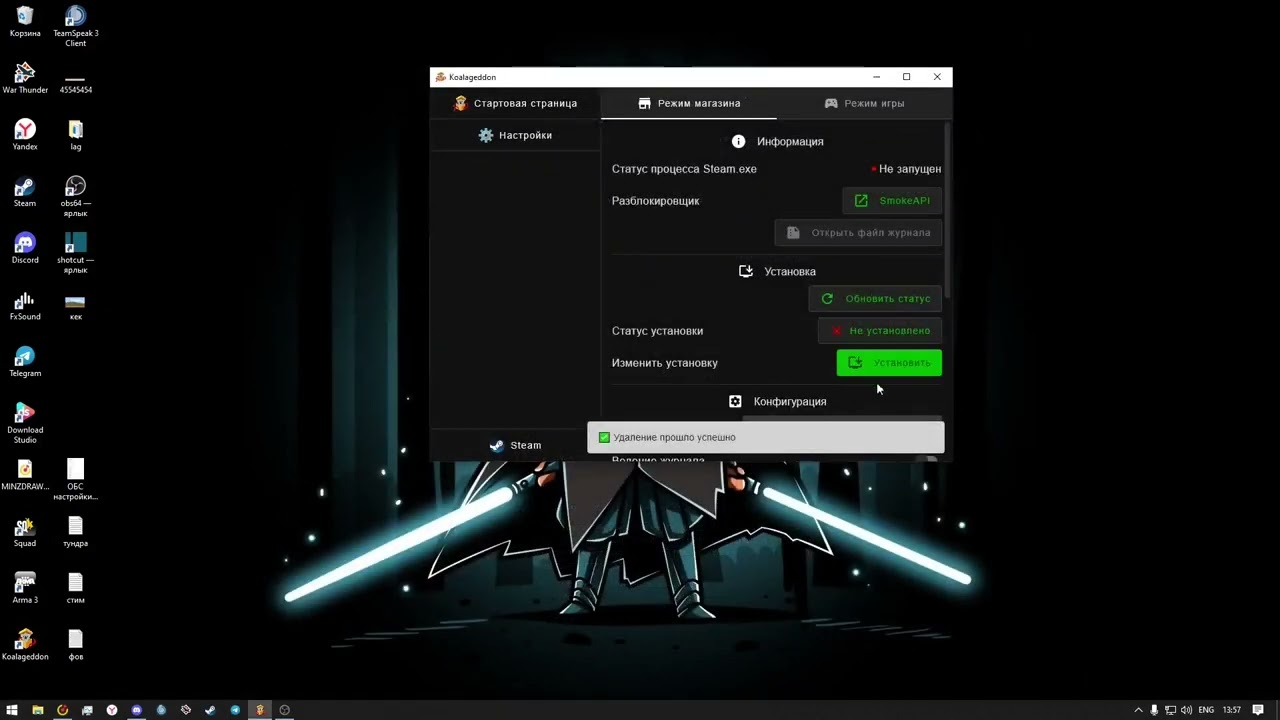Switch to the Режим магазина tab
The image size is (1280, 720).
(x=688, y=103)
